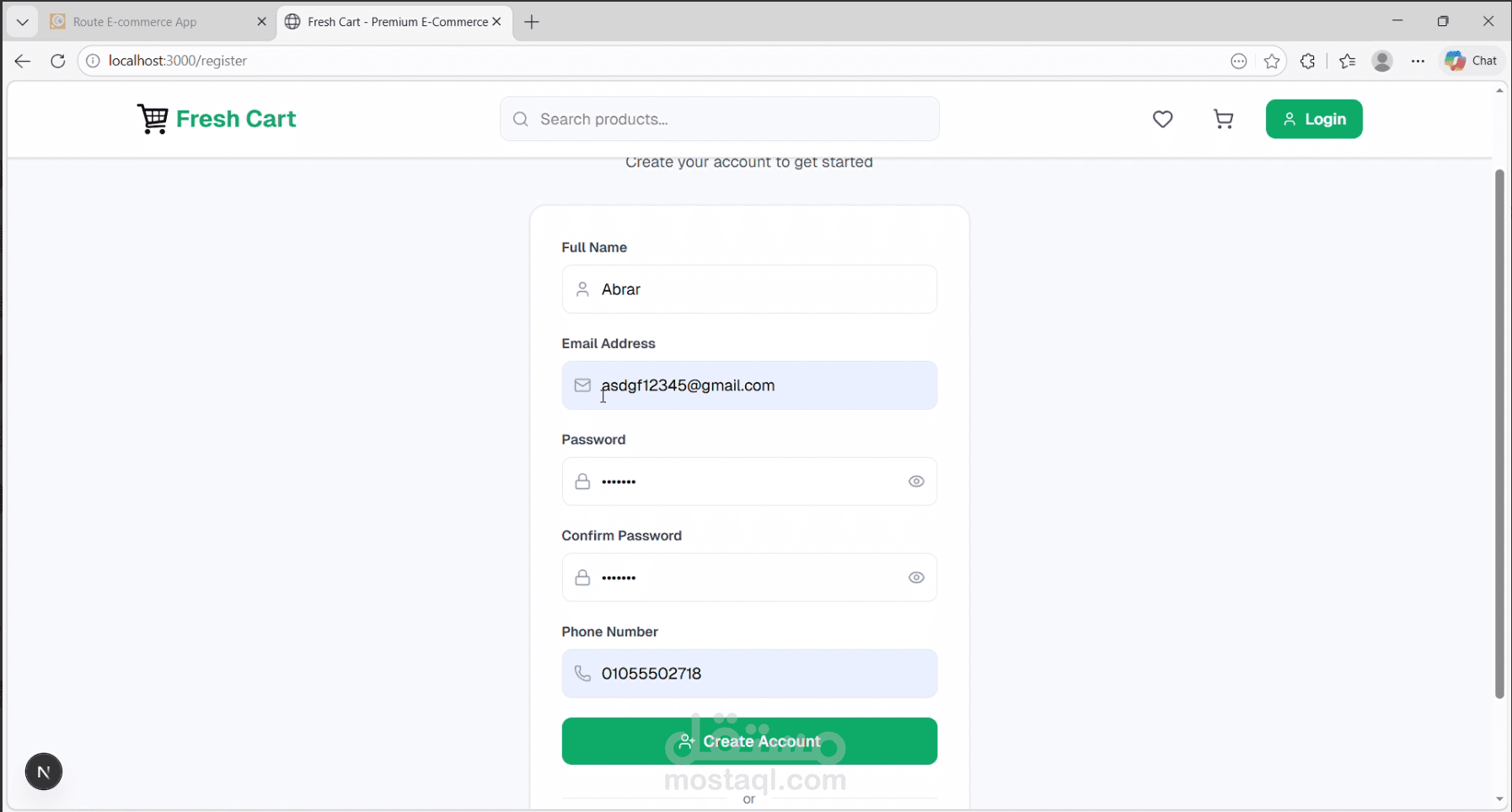
Task: Click the user icon in Full Name field
Action: [582, 288]
